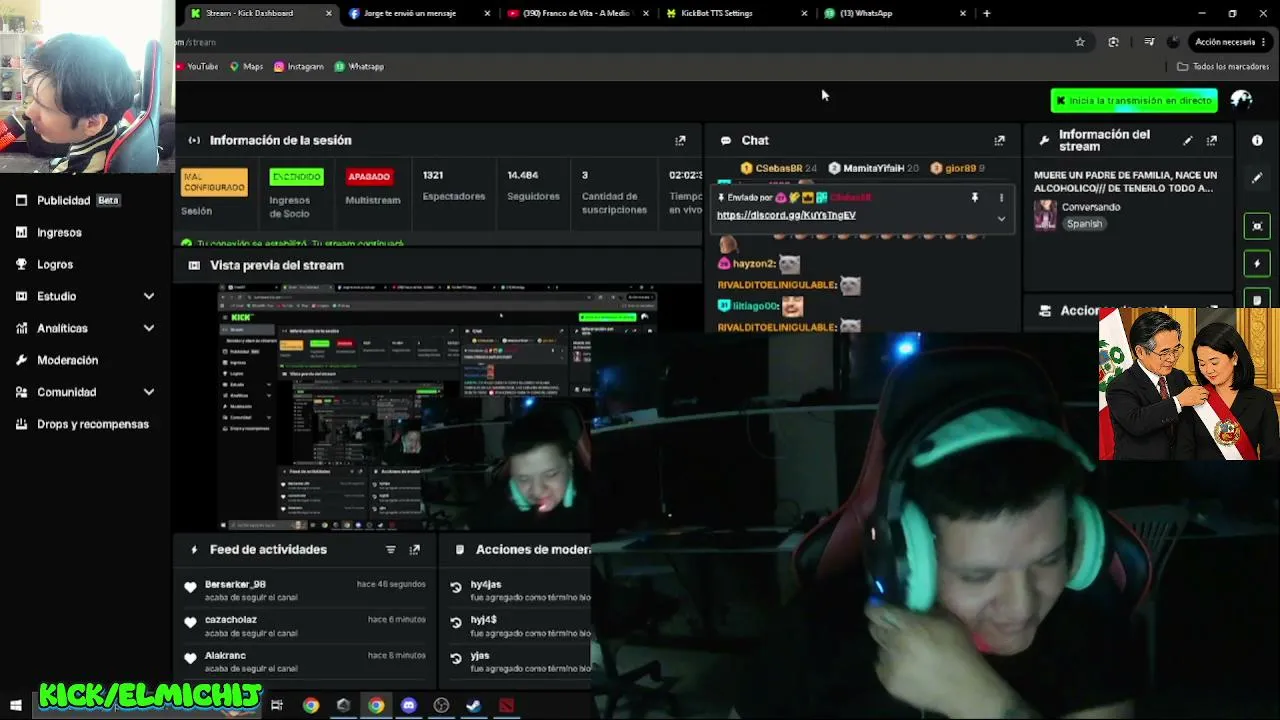The width and height of the screenshot is (1280, 720).
Task: Click the MAL CONFIGURADO session badge
Action: [214, 182]
